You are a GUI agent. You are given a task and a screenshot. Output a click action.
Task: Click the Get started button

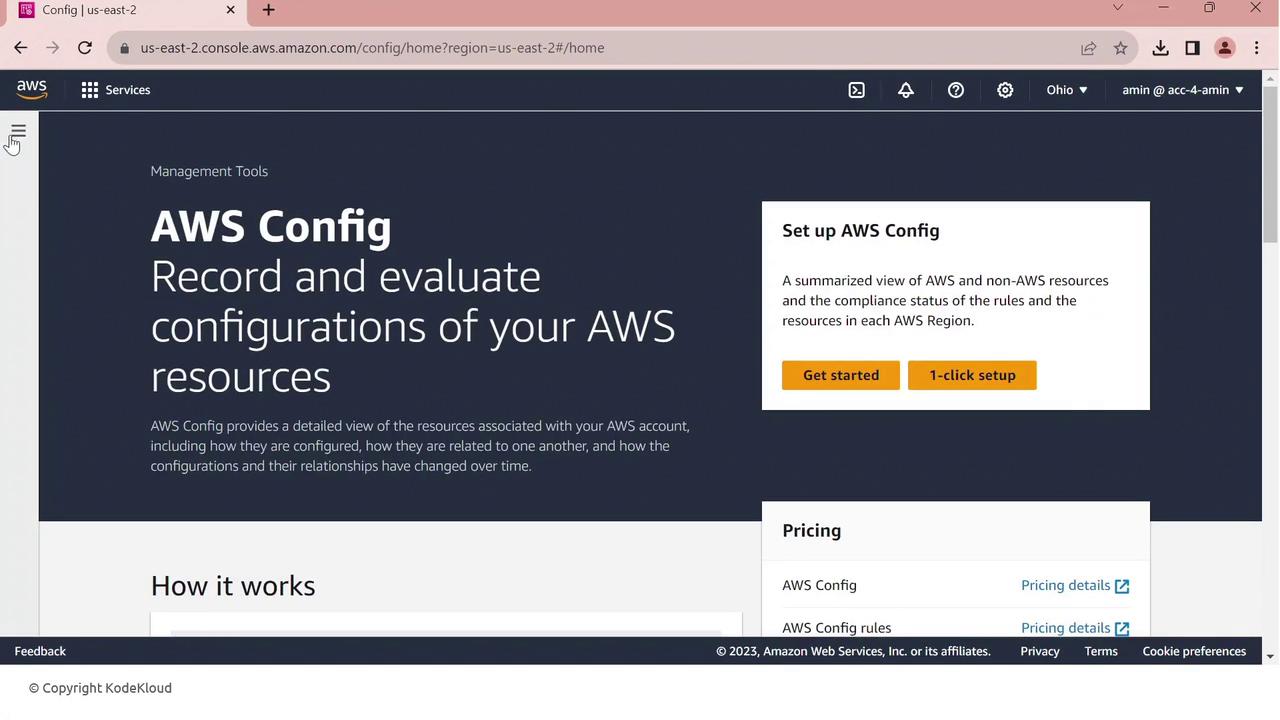click(840, 375)
